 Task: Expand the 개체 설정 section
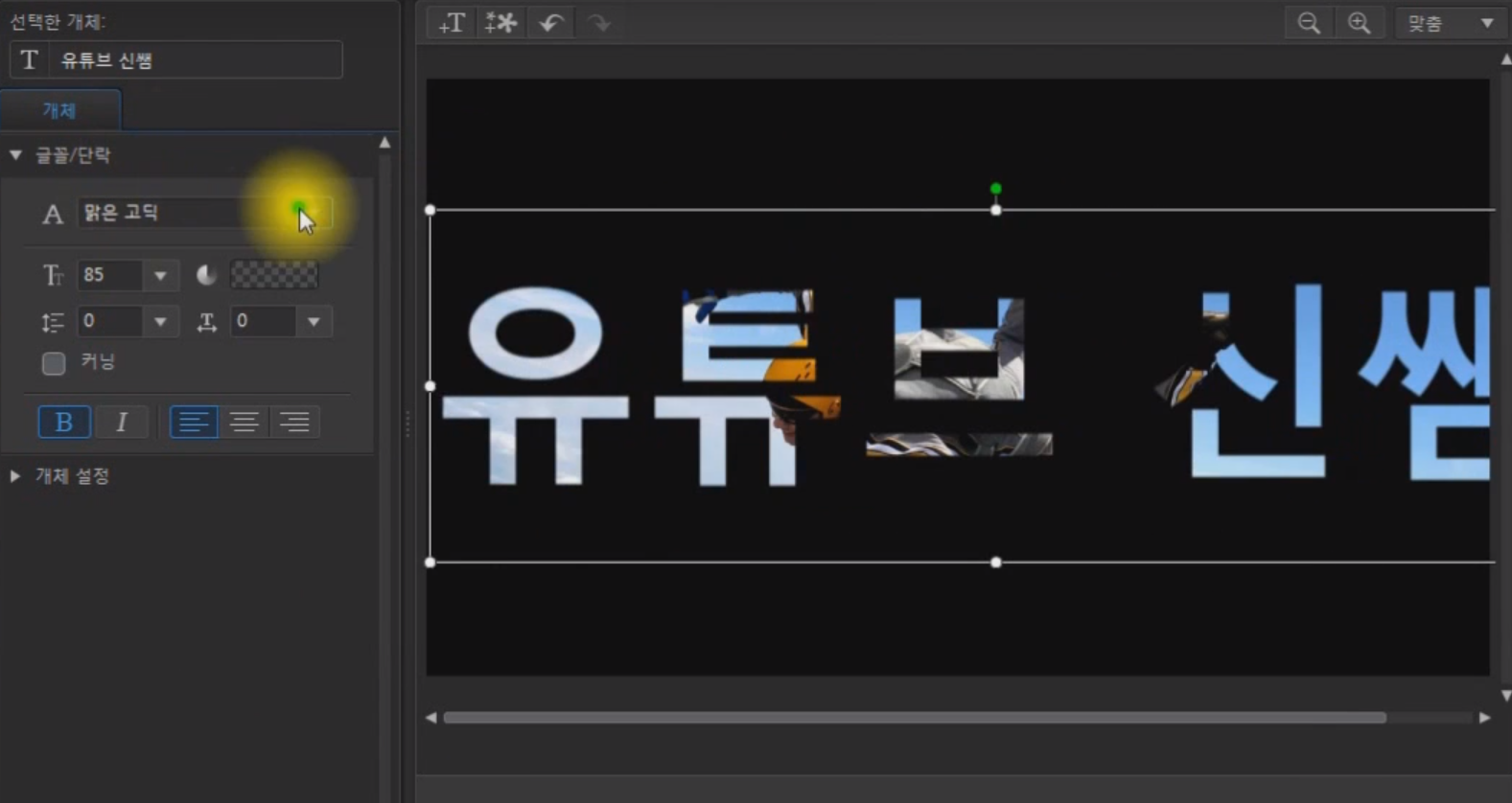click(x=15, y=476)
